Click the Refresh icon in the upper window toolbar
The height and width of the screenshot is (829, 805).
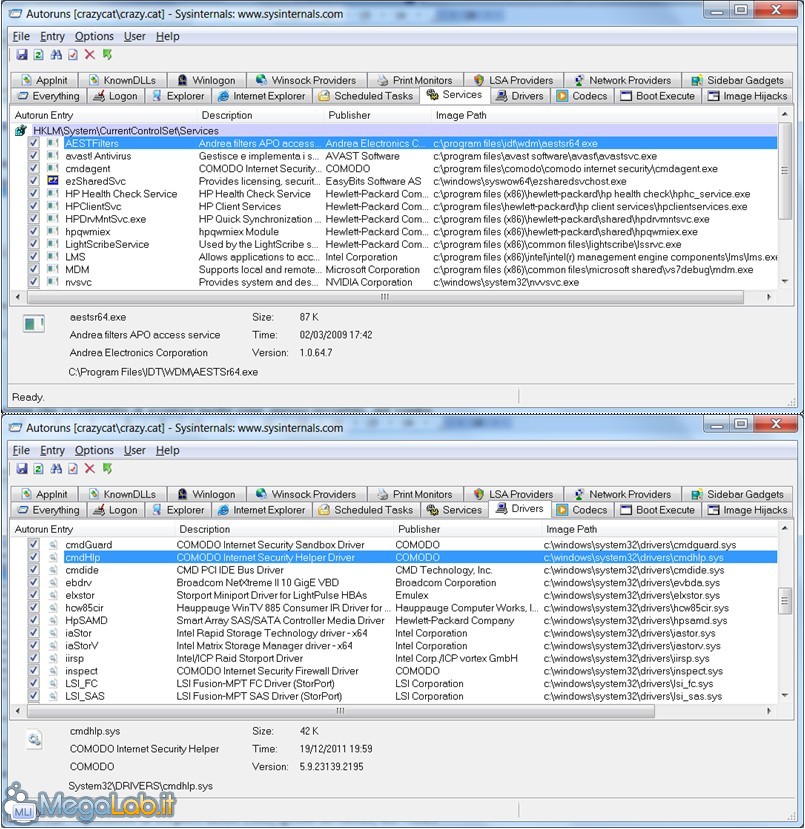tap(38, 55)
